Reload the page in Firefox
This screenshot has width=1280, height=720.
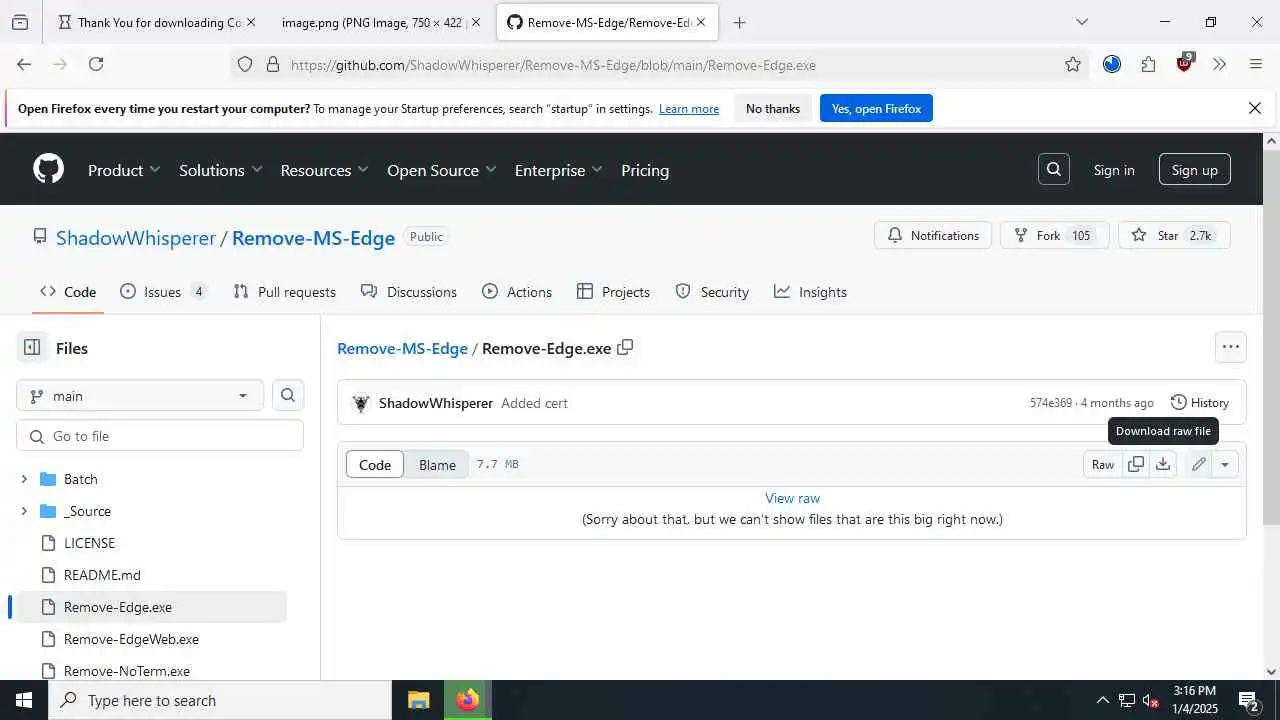[x=96, y=64]
